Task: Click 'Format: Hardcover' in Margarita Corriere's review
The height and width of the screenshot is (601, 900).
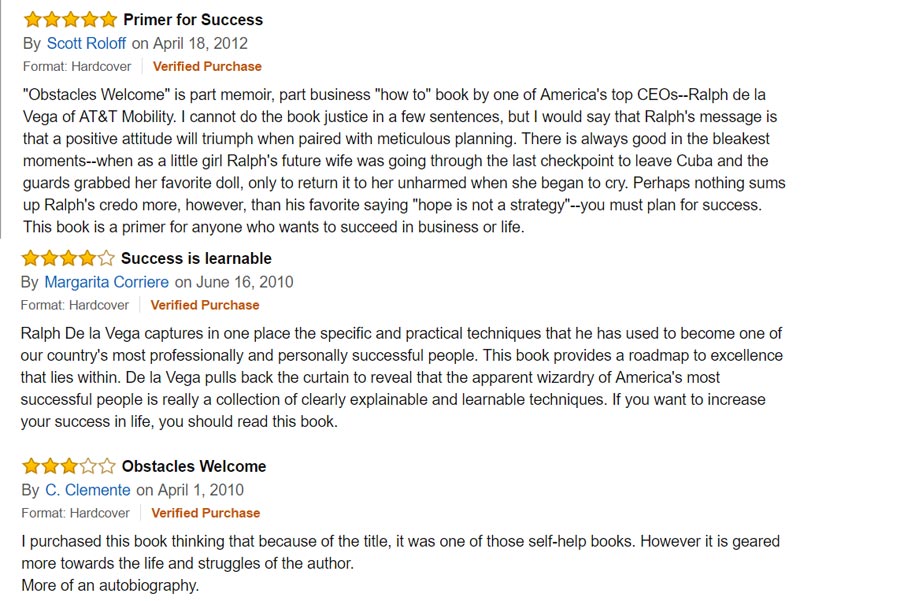Action: pos(75,305)
